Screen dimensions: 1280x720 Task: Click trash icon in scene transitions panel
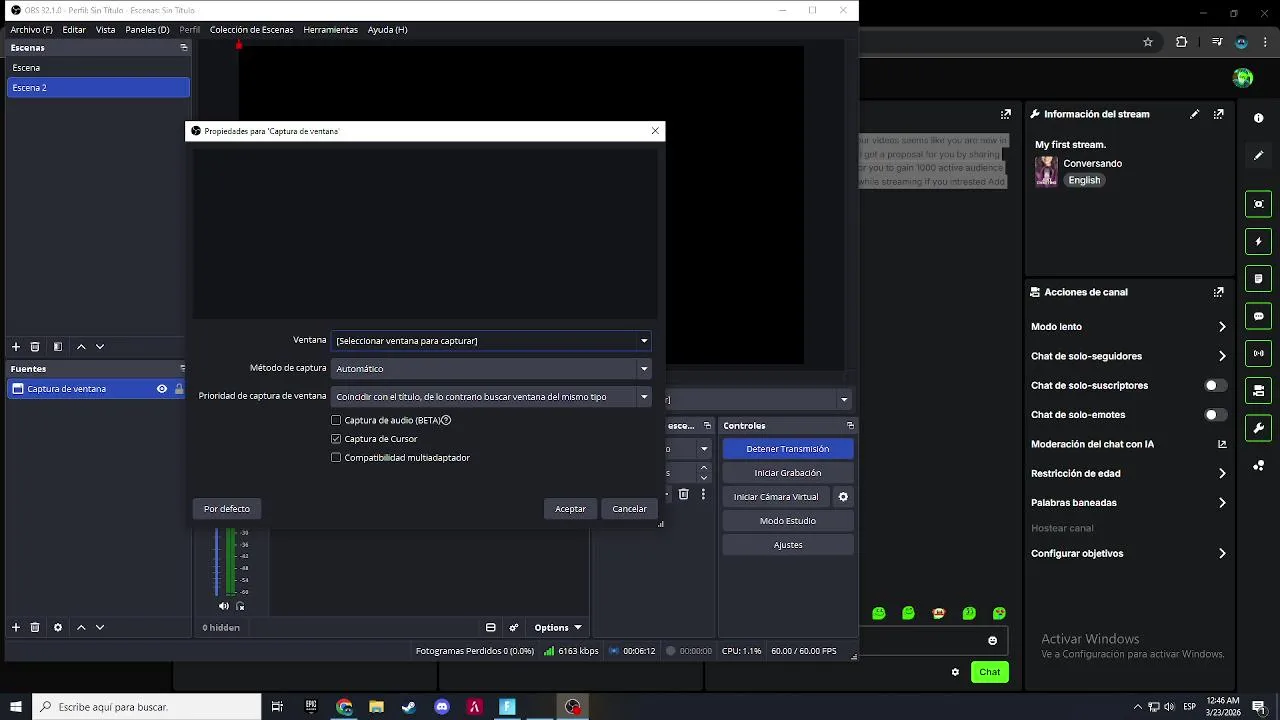[684, 494]
